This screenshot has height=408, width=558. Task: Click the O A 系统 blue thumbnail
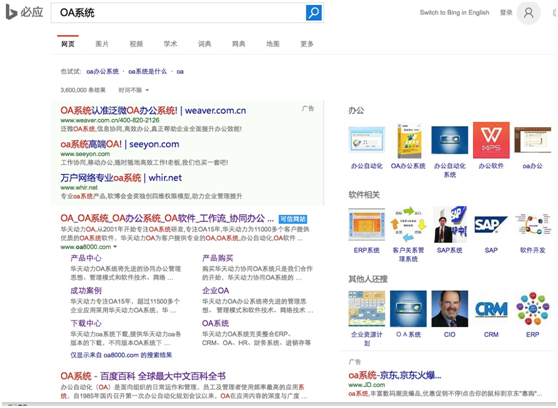tap(408, 309)
